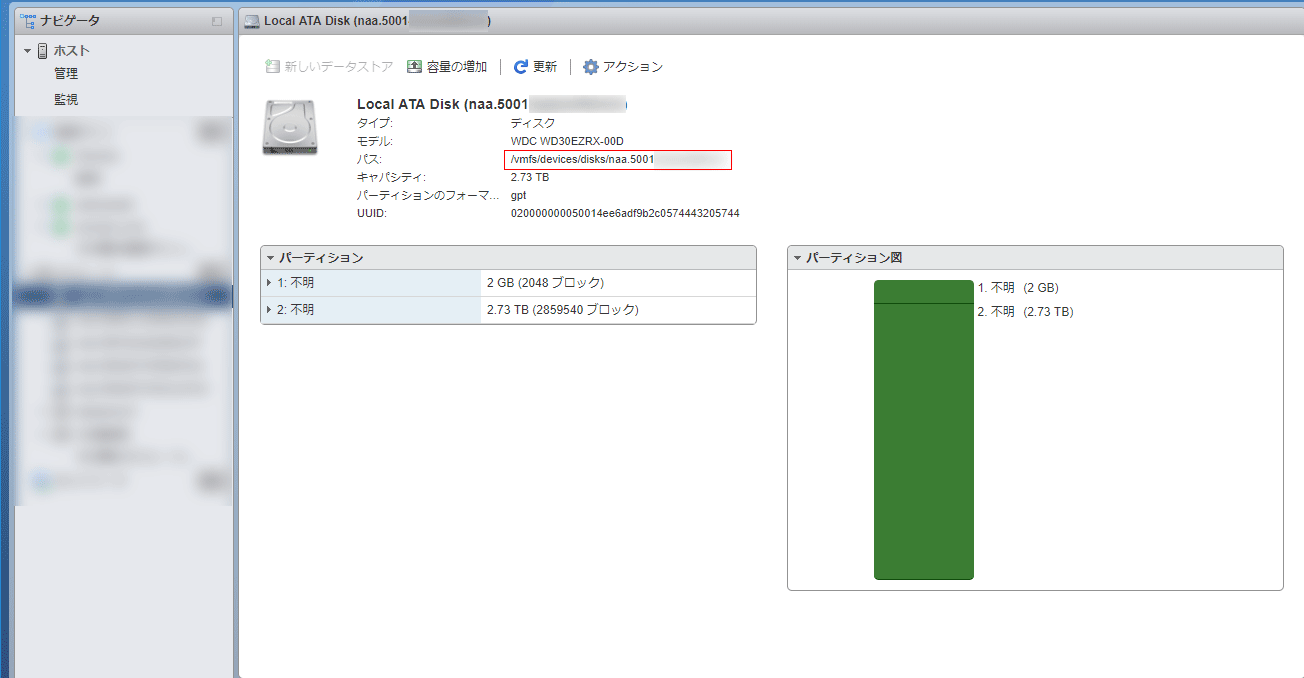Collapse the パーティション図 panel header
1304x678 pixels.
pyautogui.click(x=797, y=258)
